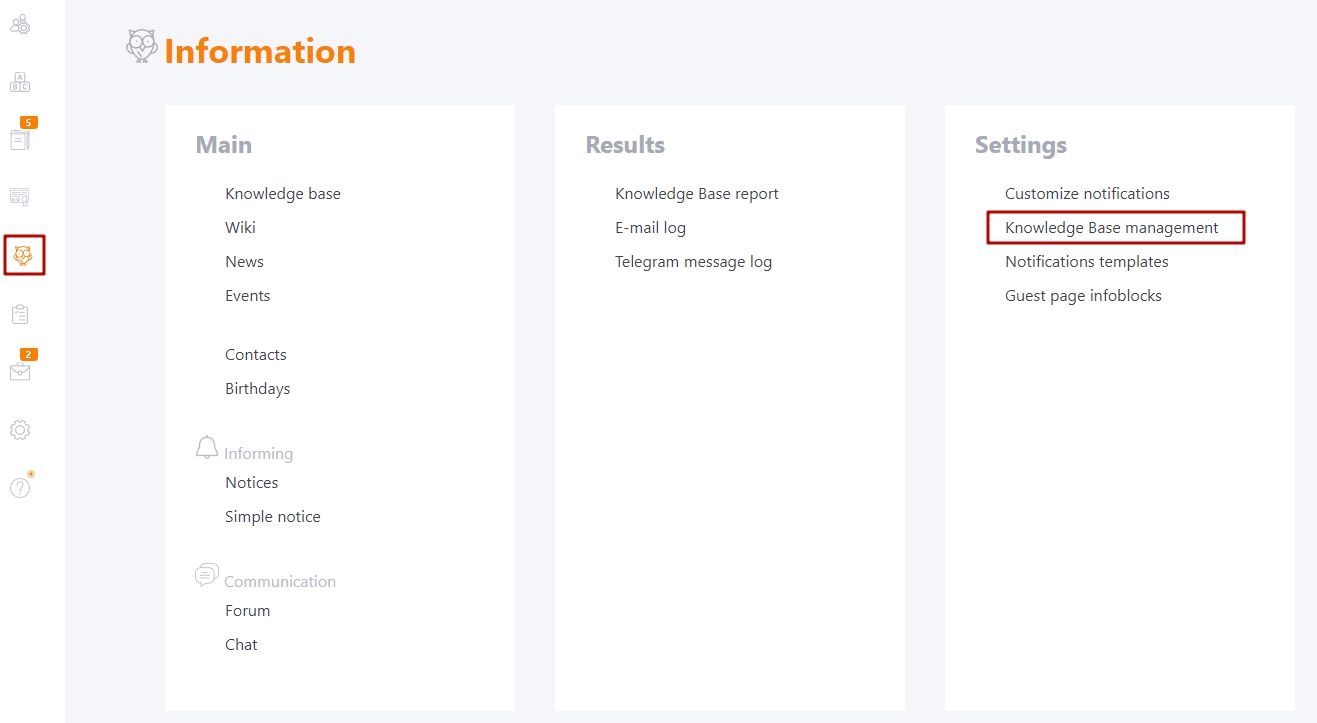Open Telegram message log
Screen dimensions: 1317x723
pos(693,262)
